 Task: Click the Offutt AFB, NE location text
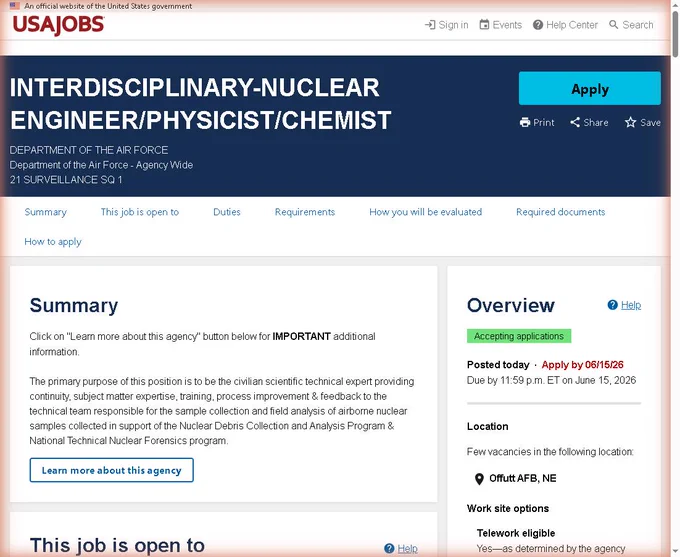(523, 478)
